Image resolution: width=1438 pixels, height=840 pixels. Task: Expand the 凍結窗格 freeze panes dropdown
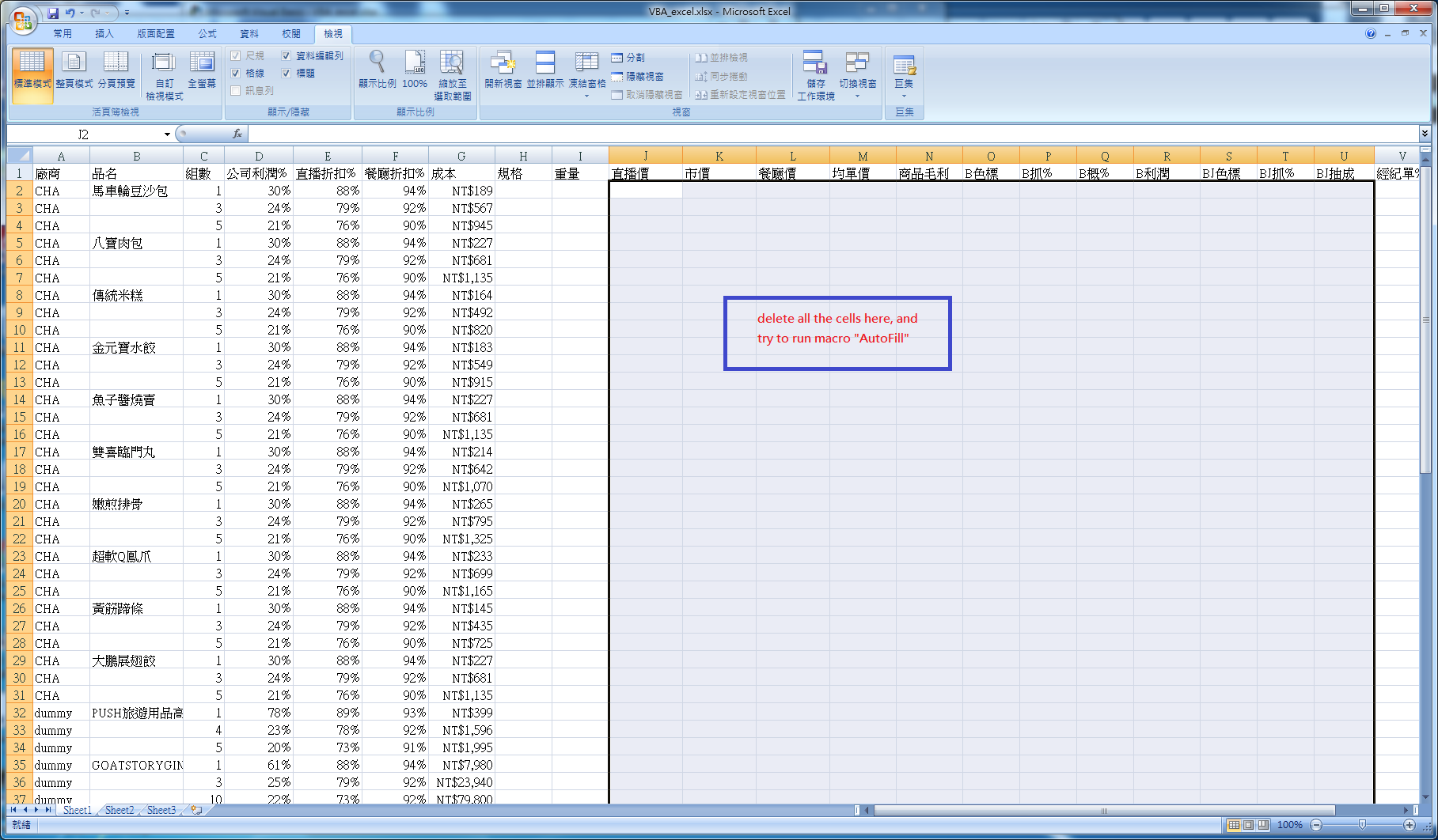pyautogui.click(x=586, y=96)
